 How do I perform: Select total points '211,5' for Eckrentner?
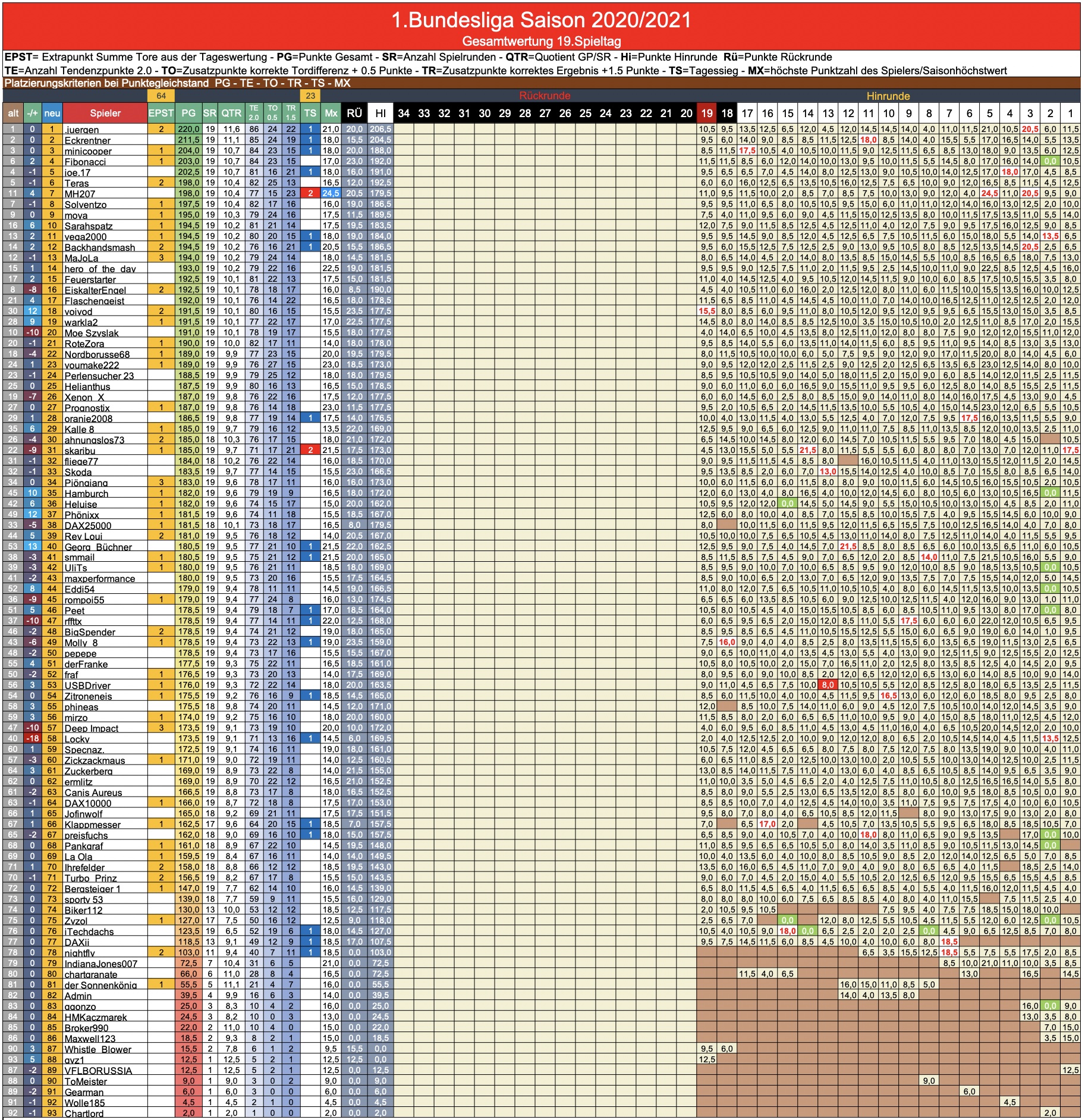point(188,140)
